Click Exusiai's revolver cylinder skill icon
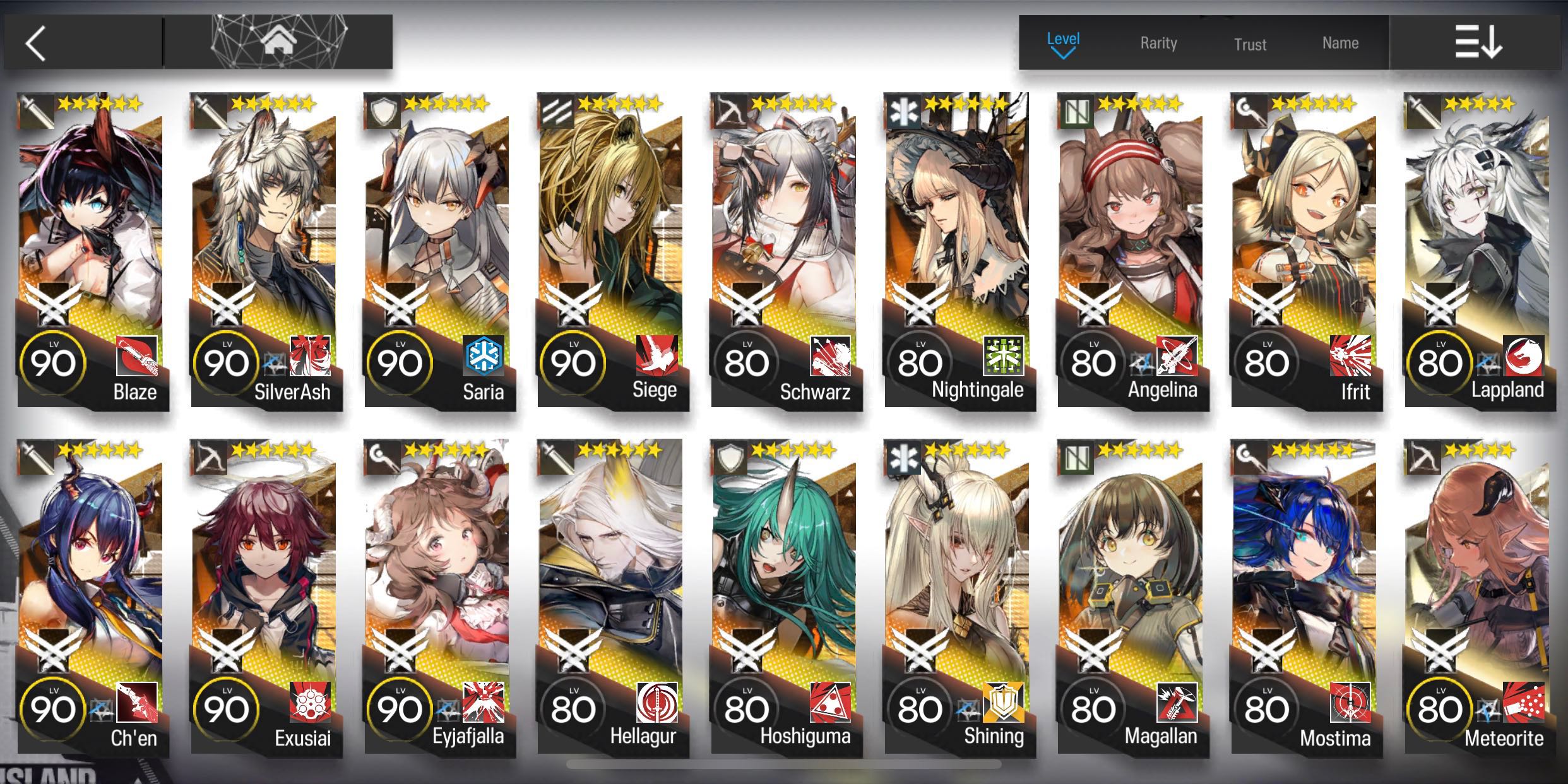 (x=310, y=702)
